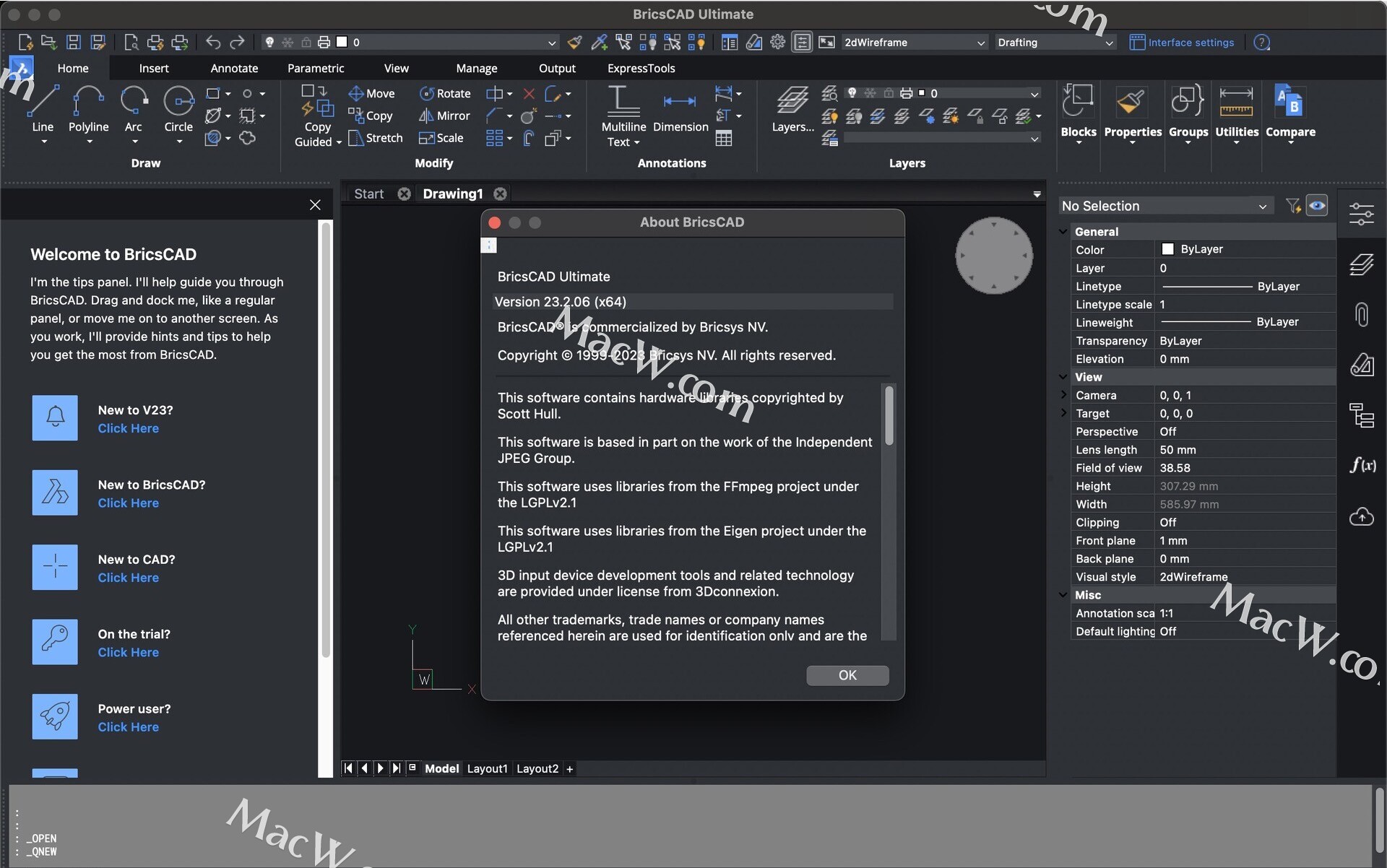Screen dimensions: 1387x868
Task: Toggle quick select filter icon in Properties
Action: (1293, 206)
